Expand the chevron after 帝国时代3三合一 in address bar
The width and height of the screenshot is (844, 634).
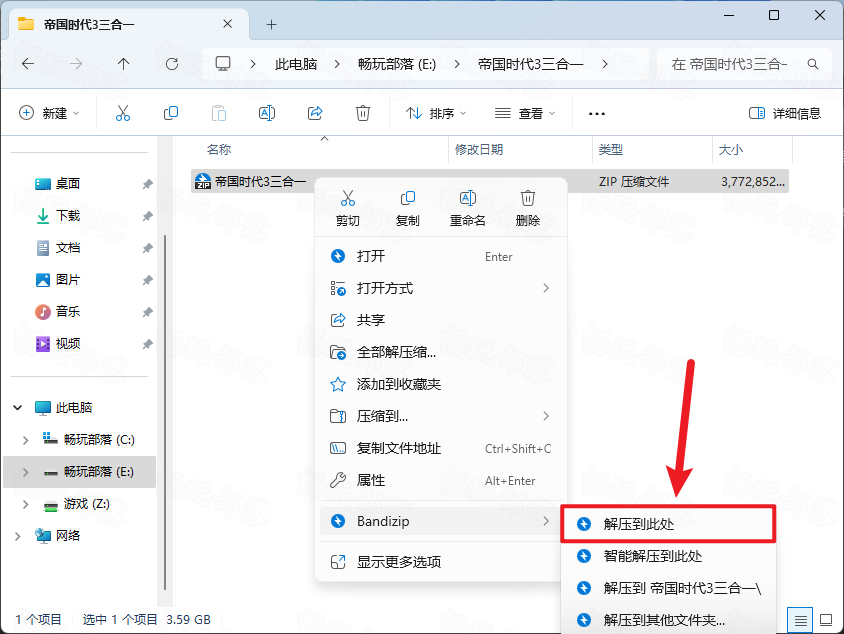605,64
